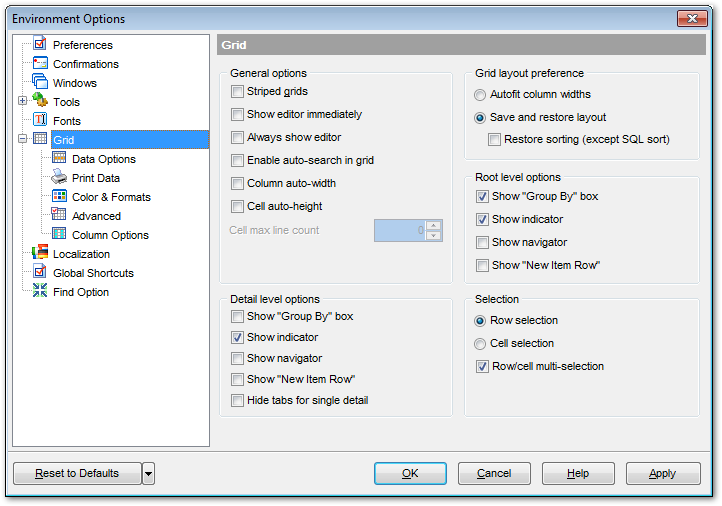Click the Tools icon in tree
This screenshot has width=722, height=506.
(40, 101)
